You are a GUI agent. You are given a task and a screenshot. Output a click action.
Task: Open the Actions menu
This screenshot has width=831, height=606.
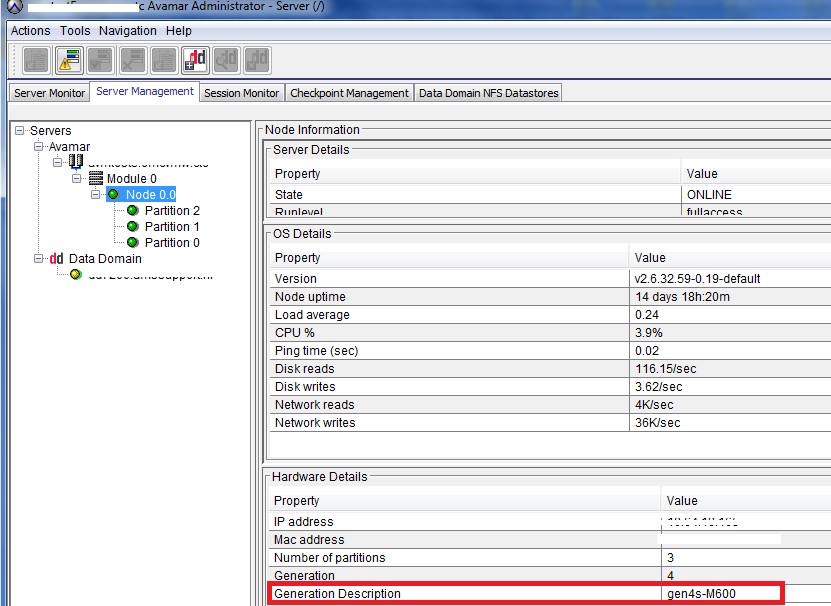coord(30,31)
